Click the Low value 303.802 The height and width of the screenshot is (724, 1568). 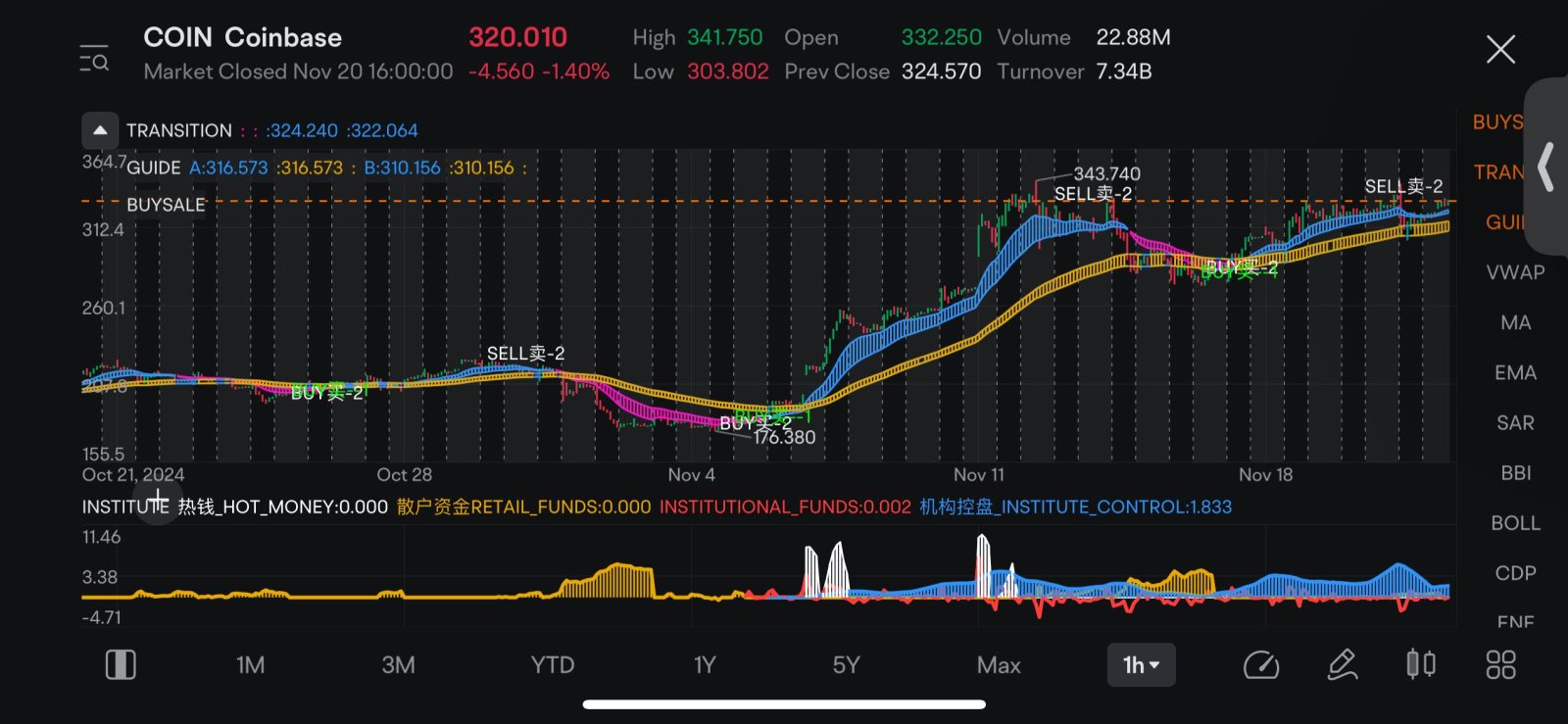tap(728, 72)
